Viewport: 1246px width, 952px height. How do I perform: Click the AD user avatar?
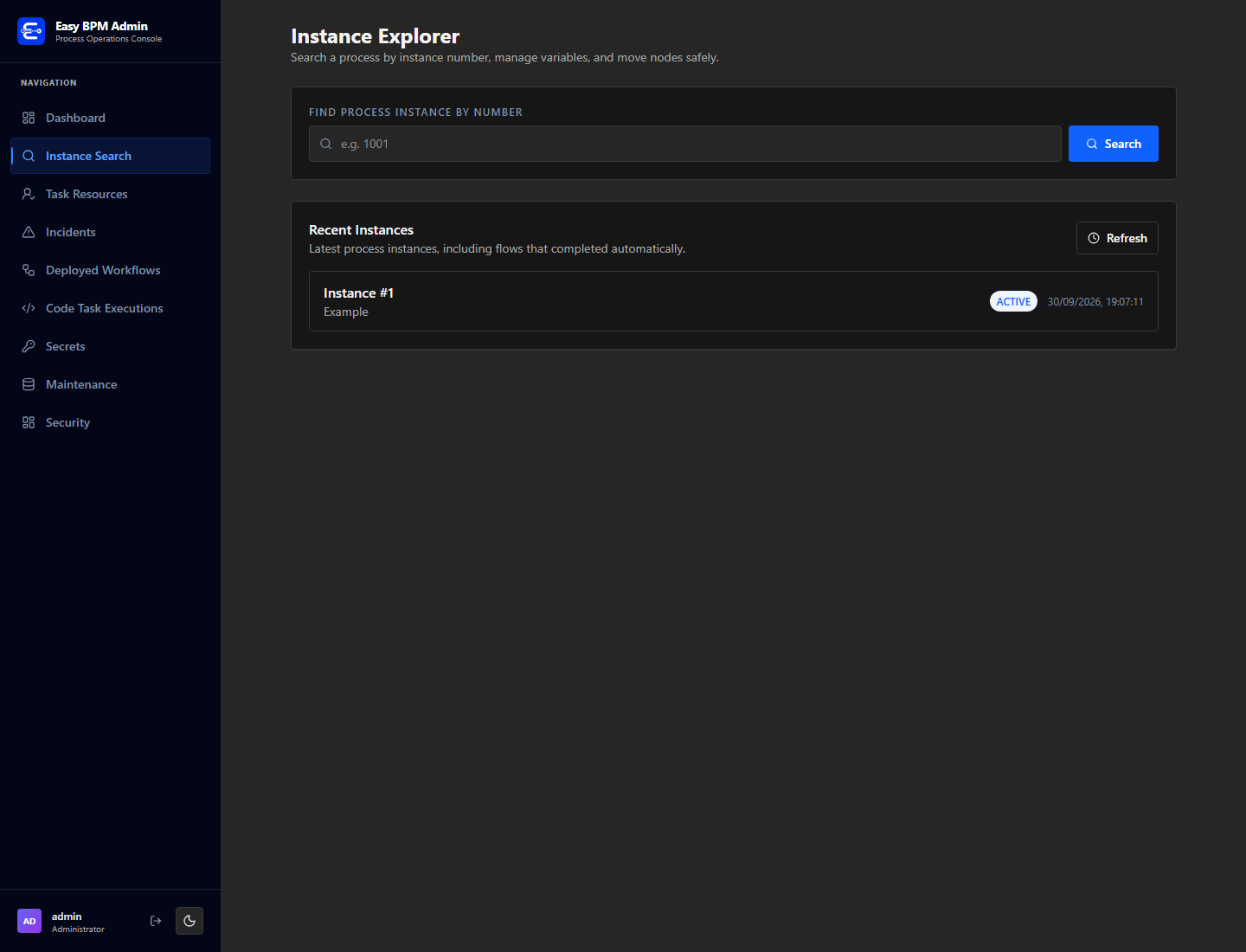pos(29,921)
